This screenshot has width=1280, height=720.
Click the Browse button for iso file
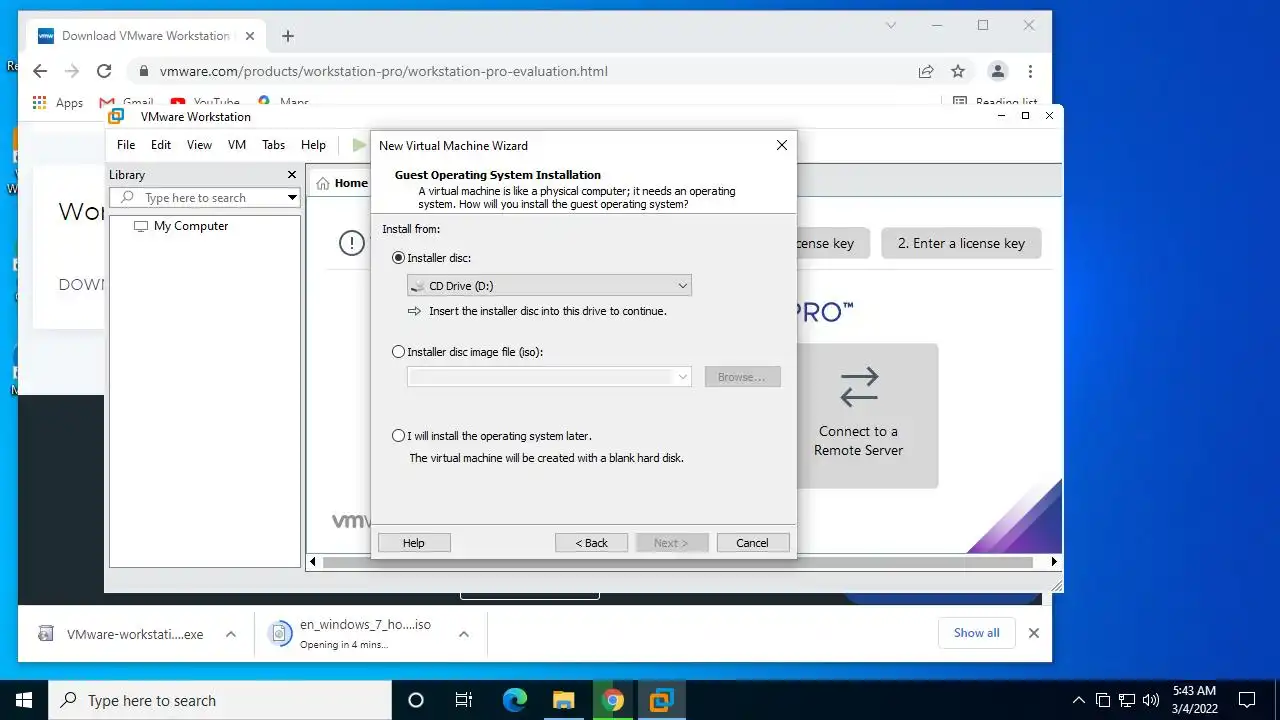(742, 377)
